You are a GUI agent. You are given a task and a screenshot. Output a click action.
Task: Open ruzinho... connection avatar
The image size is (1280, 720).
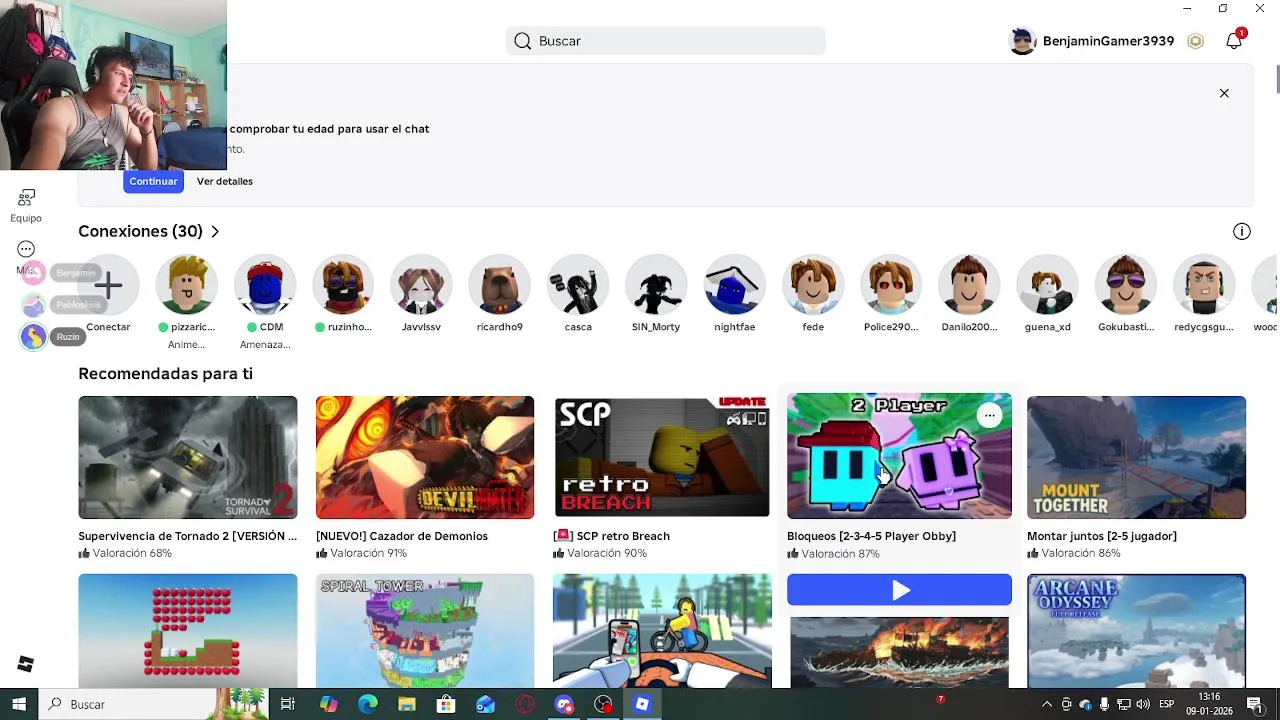(343, 286)
